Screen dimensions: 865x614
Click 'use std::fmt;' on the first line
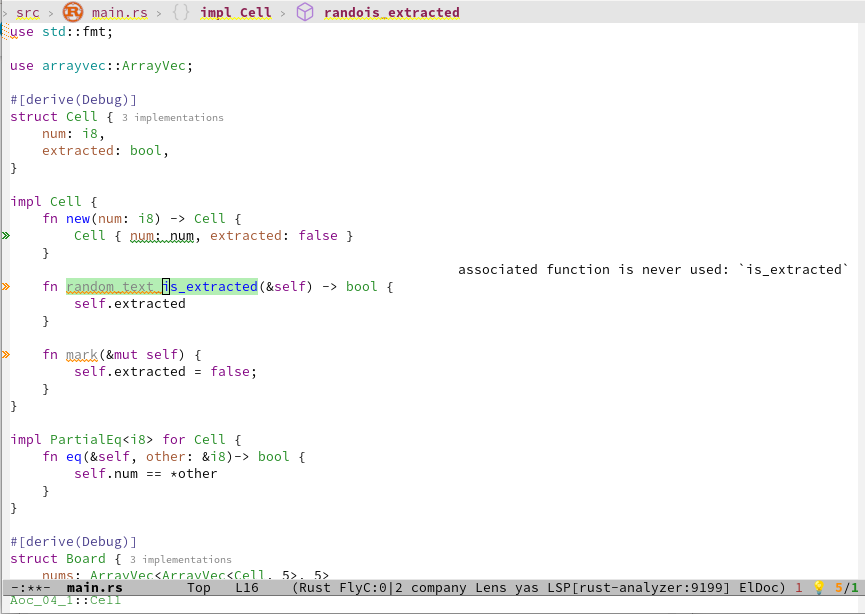coord(61,31)
